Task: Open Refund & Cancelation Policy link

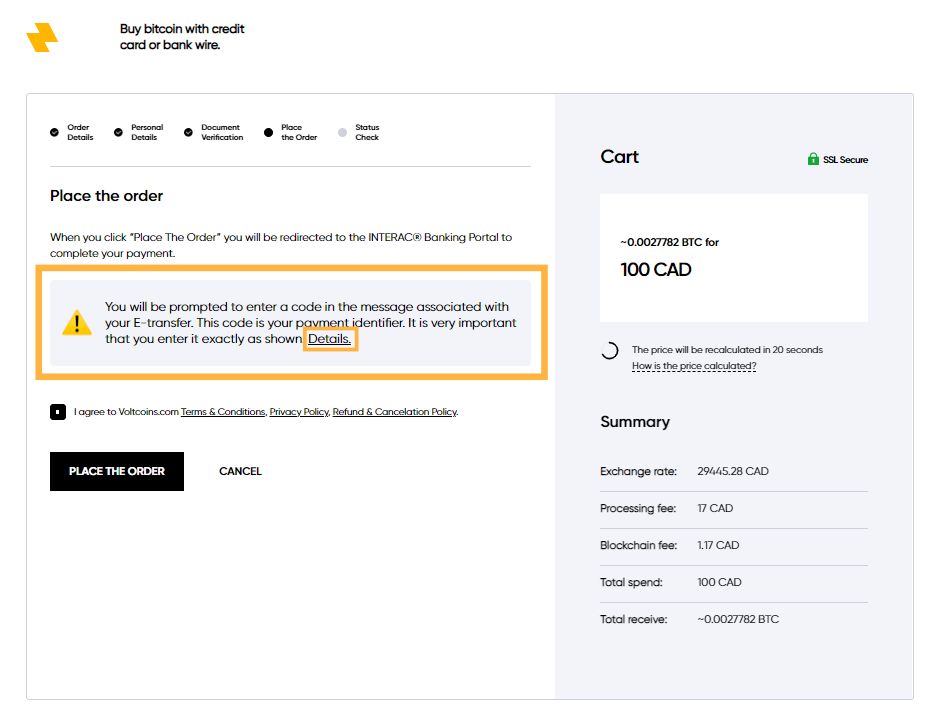Action: pyautogui.click(x=395, y=412)
